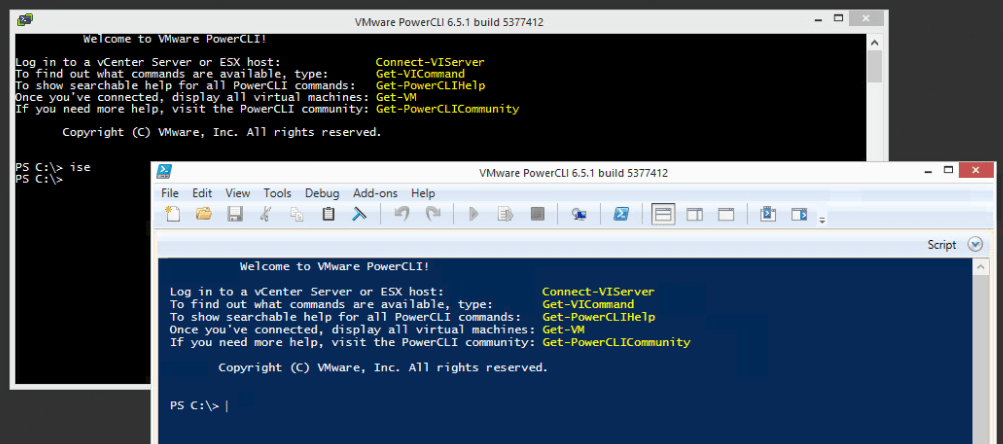Viewport: 1003px width, 444px height.
Task: Click Get-VM text in ISE console
Action: coord(563,329)
